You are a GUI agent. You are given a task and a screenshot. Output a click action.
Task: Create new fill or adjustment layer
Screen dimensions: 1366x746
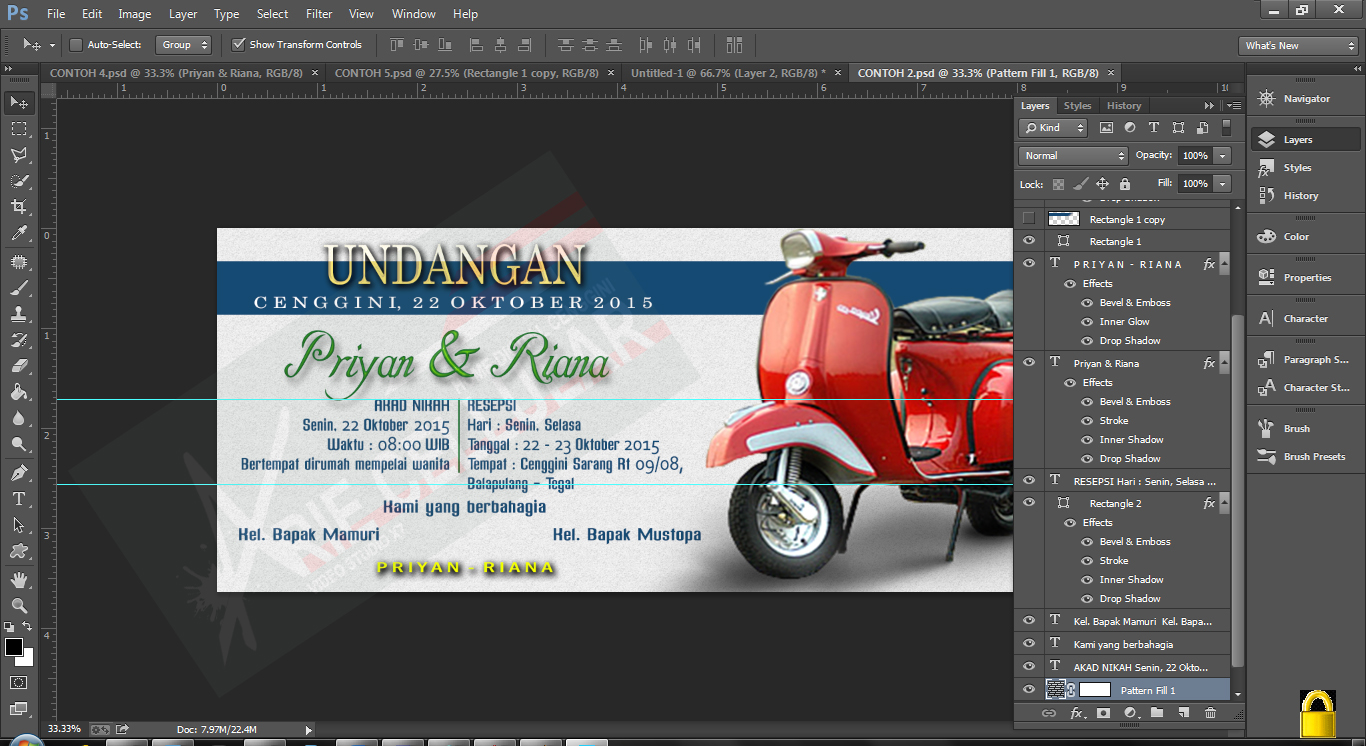tap(1131, 713)
